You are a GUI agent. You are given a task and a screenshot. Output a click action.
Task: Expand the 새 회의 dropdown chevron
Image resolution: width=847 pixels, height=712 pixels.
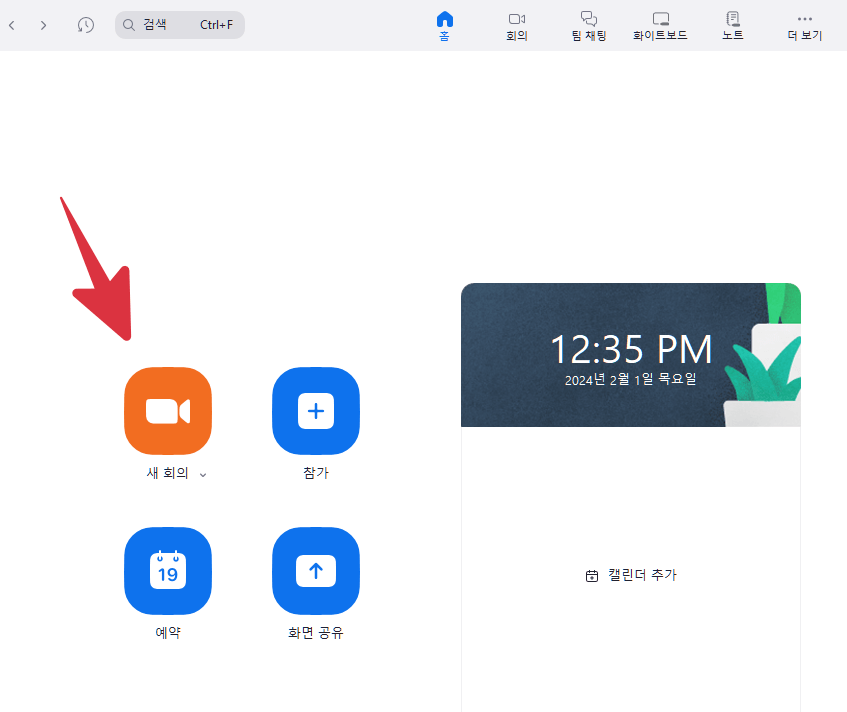[202, 474]
